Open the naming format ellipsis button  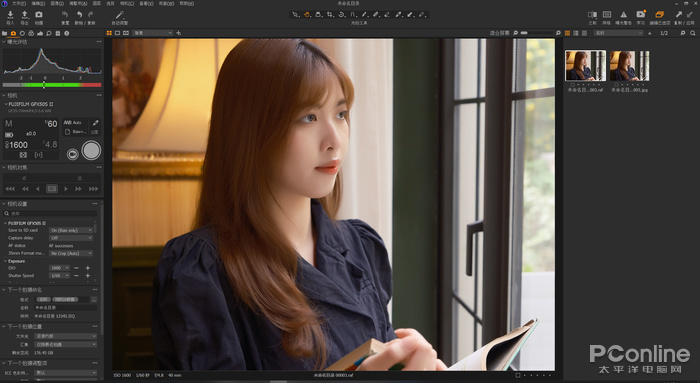click(94, 300)
